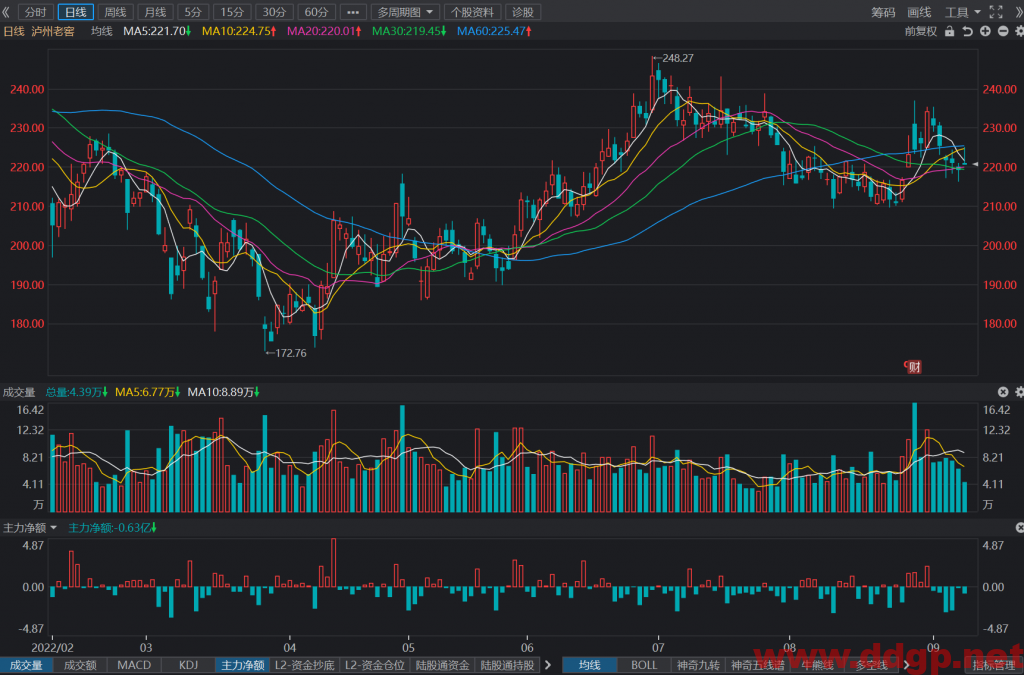The image size is (1024, 675).
Task: Click the MA60:225.47 value
Action: [x=494, y=31]
